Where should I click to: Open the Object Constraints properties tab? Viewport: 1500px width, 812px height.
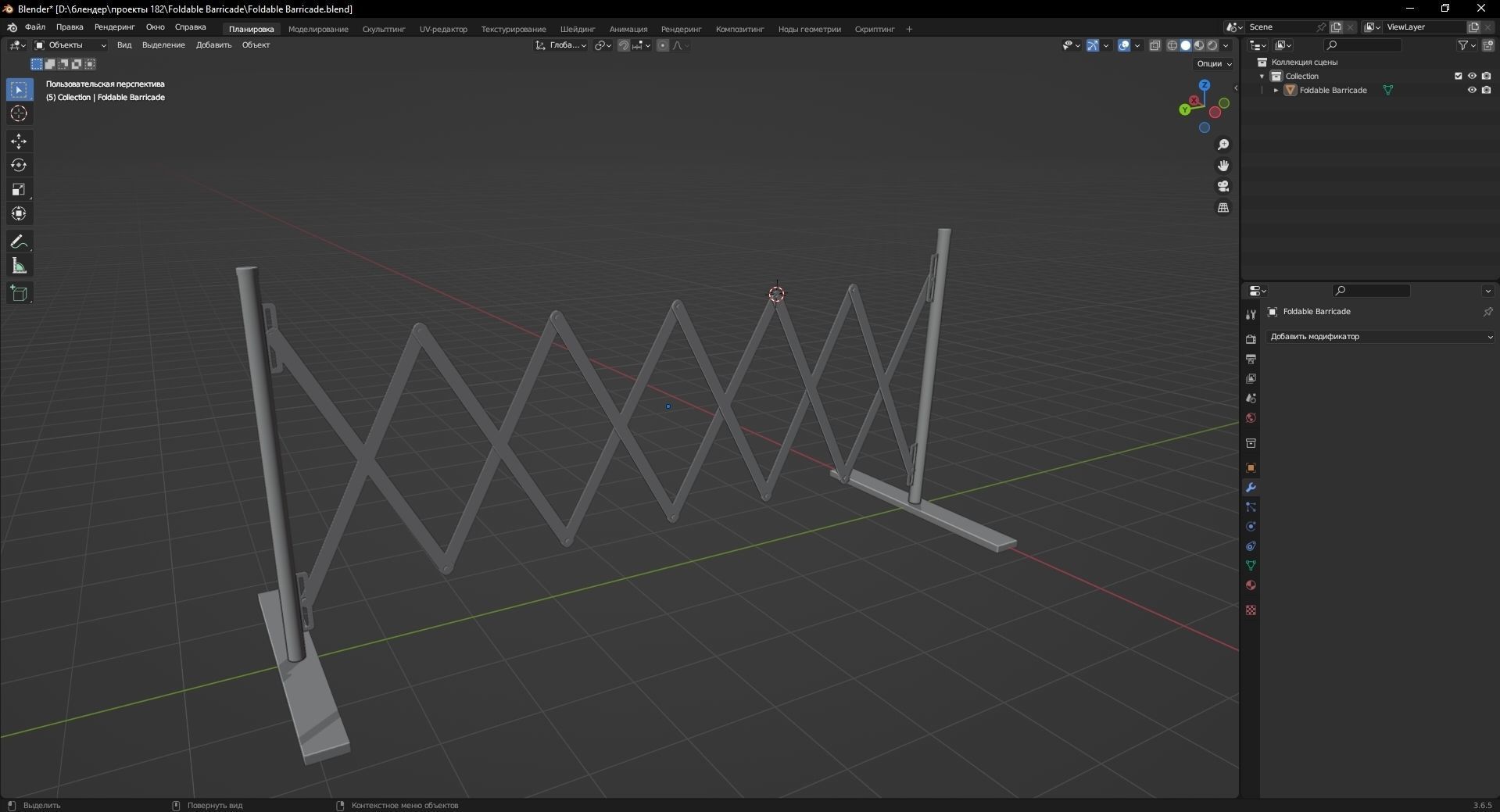1251,546
